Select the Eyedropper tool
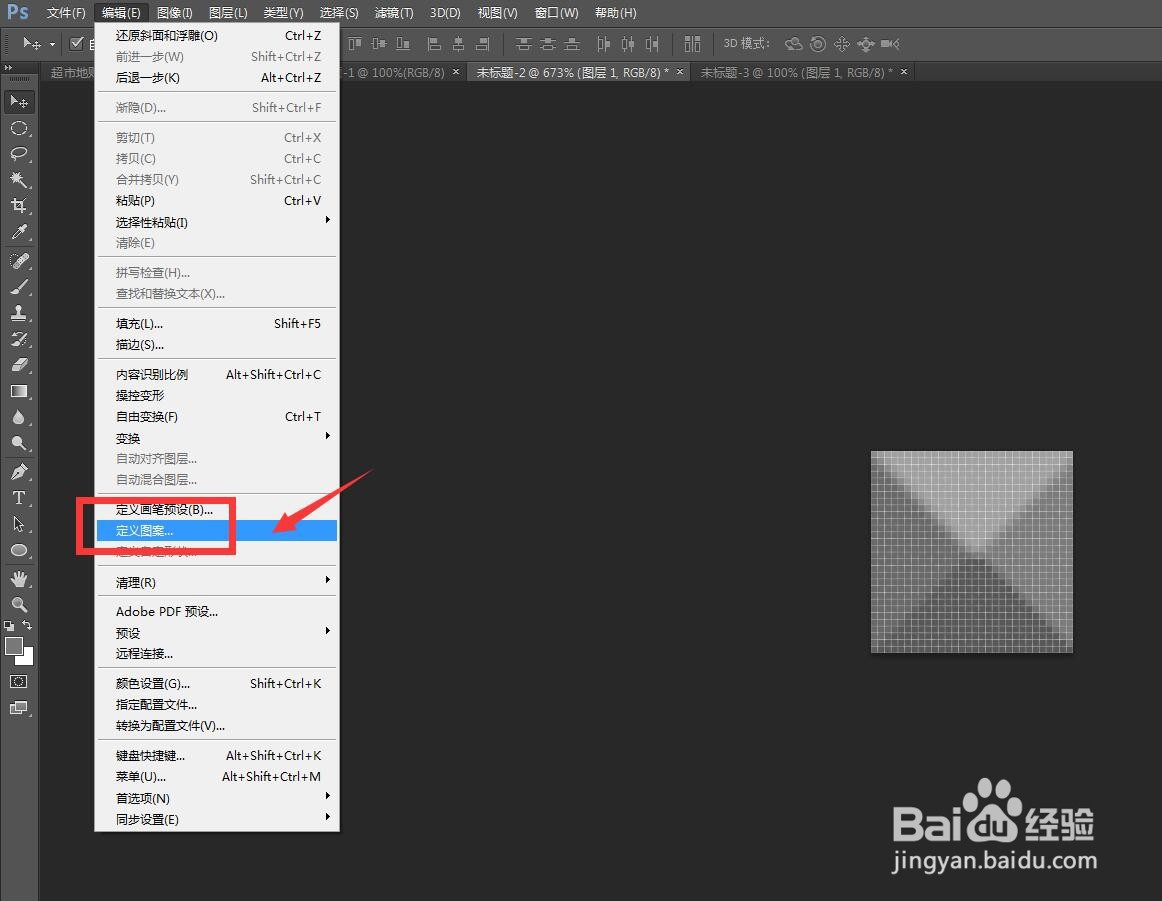Viewport: 1162px width, 901px height. 19,231
